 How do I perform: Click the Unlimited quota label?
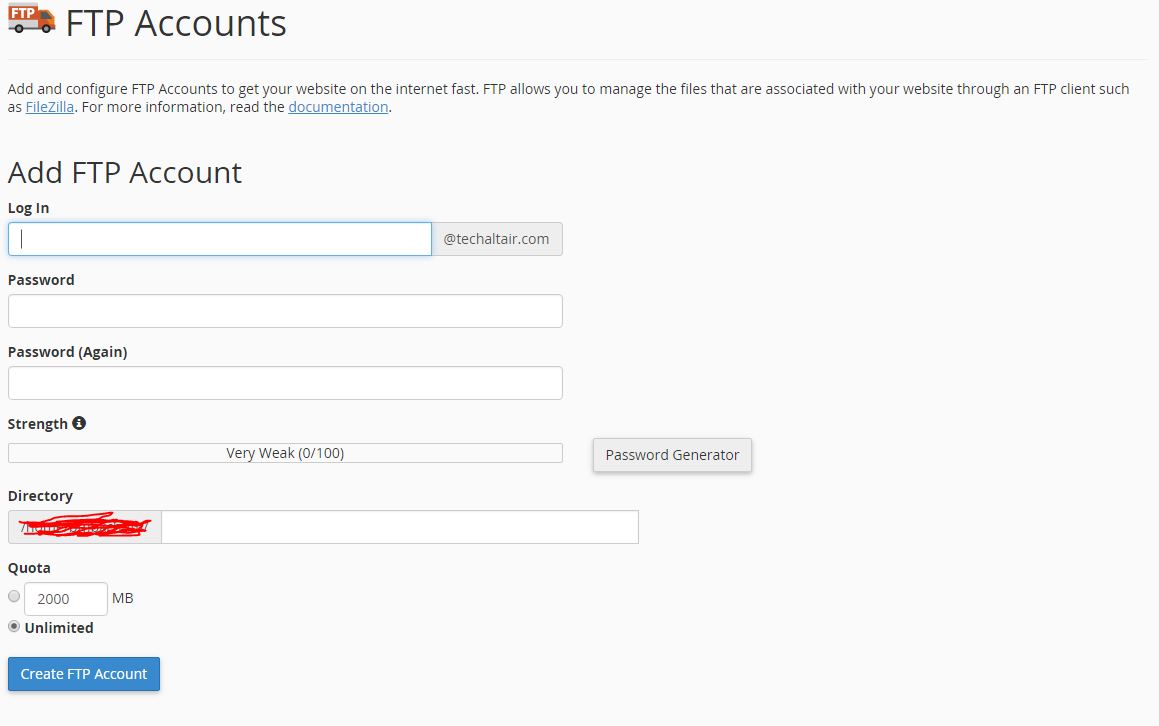click(x=59, y=628)
